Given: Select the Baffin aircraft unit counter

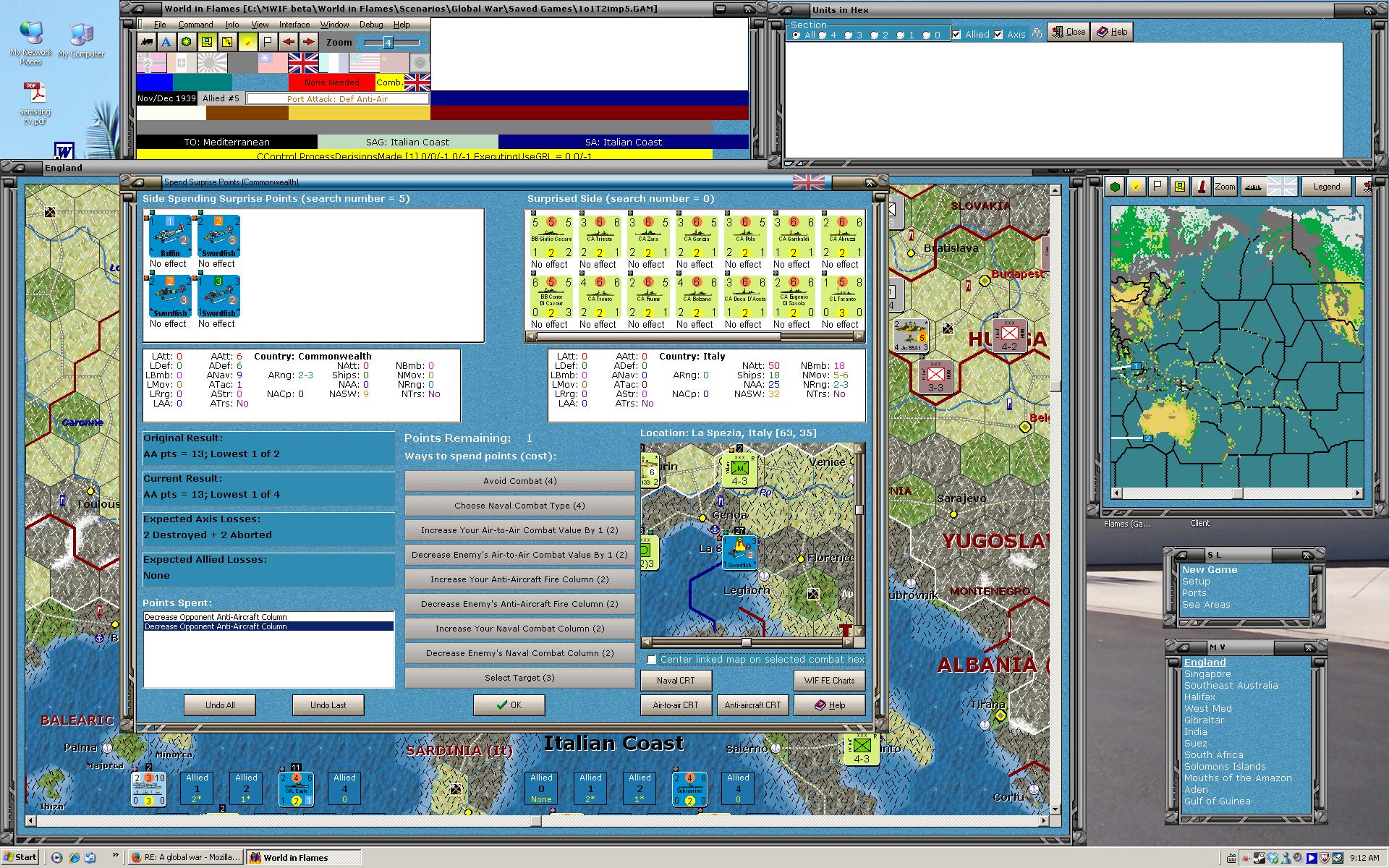Looking at the screenshot, I should point(170,236).
